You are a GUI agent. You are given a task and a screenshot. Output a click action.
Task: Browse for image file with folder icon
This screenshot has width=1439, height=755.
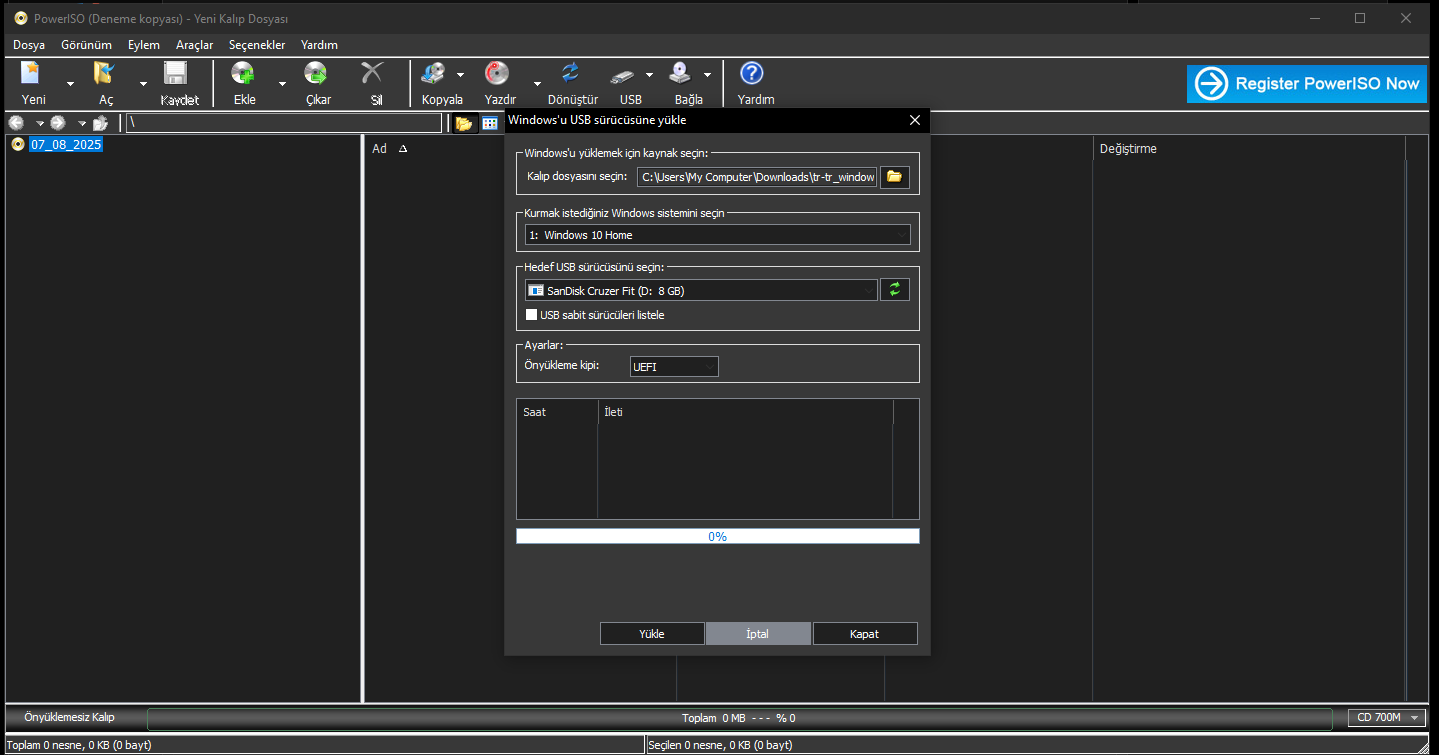(x=894, y=177)
